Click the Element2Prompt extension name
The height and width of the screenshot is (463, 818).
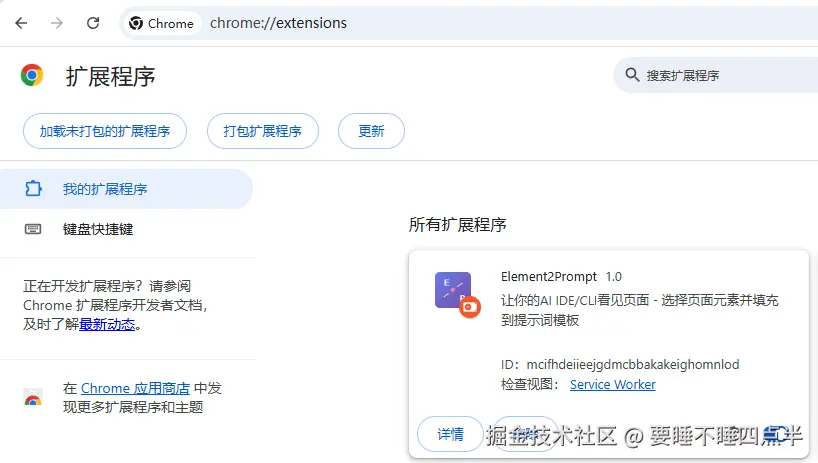[549, 276]
